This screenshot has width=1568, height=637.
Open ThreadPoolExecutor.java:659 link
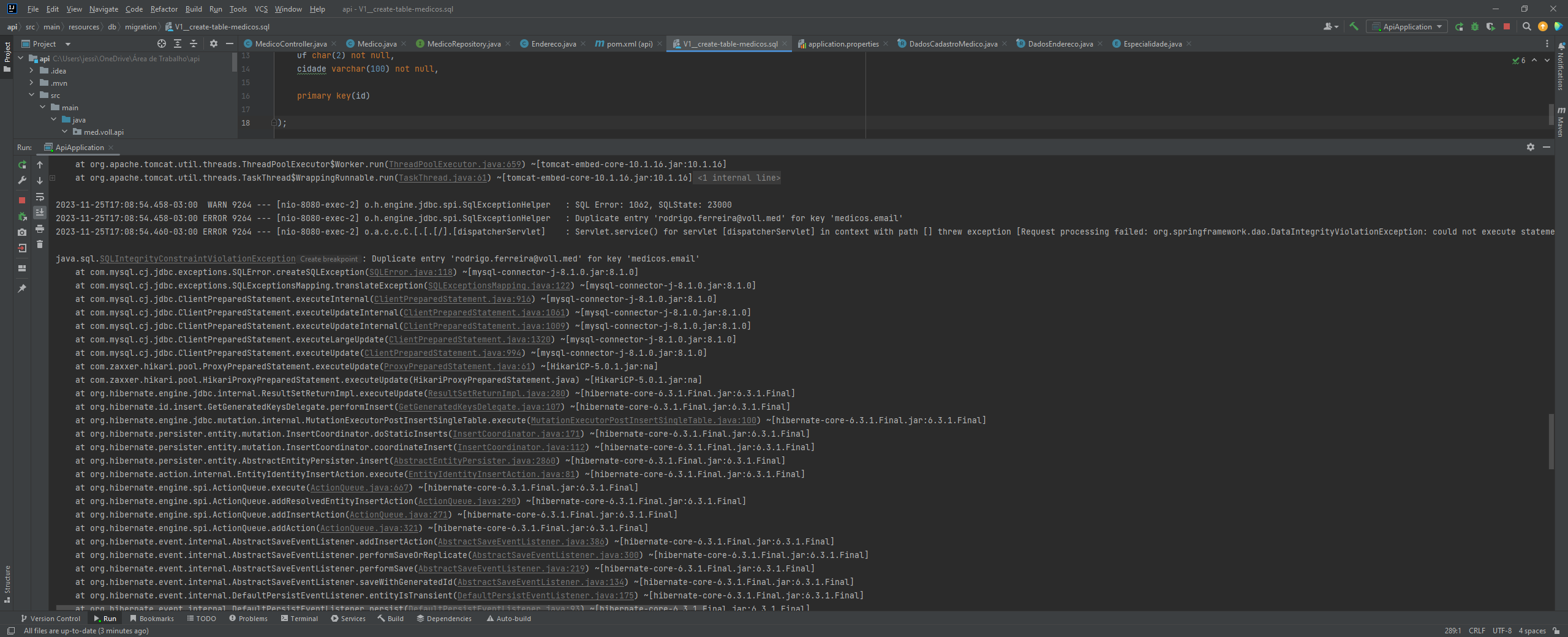455,165
